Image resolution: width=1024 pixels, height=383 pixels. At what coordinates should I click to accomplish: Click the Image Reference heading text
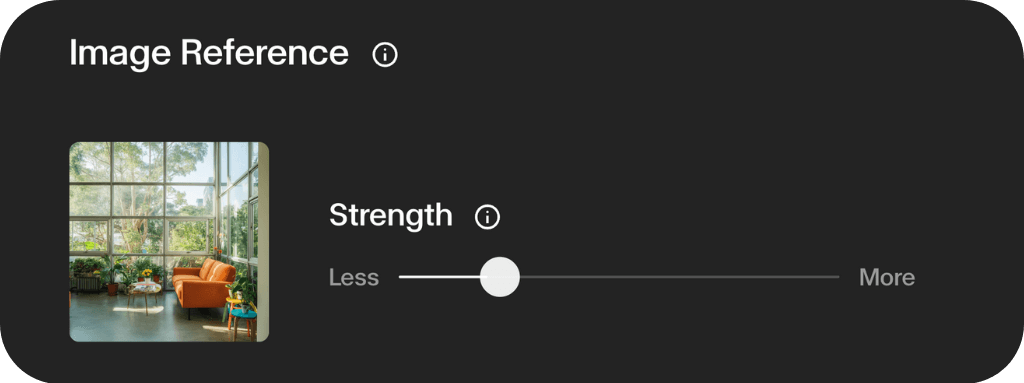pos(209,52)
